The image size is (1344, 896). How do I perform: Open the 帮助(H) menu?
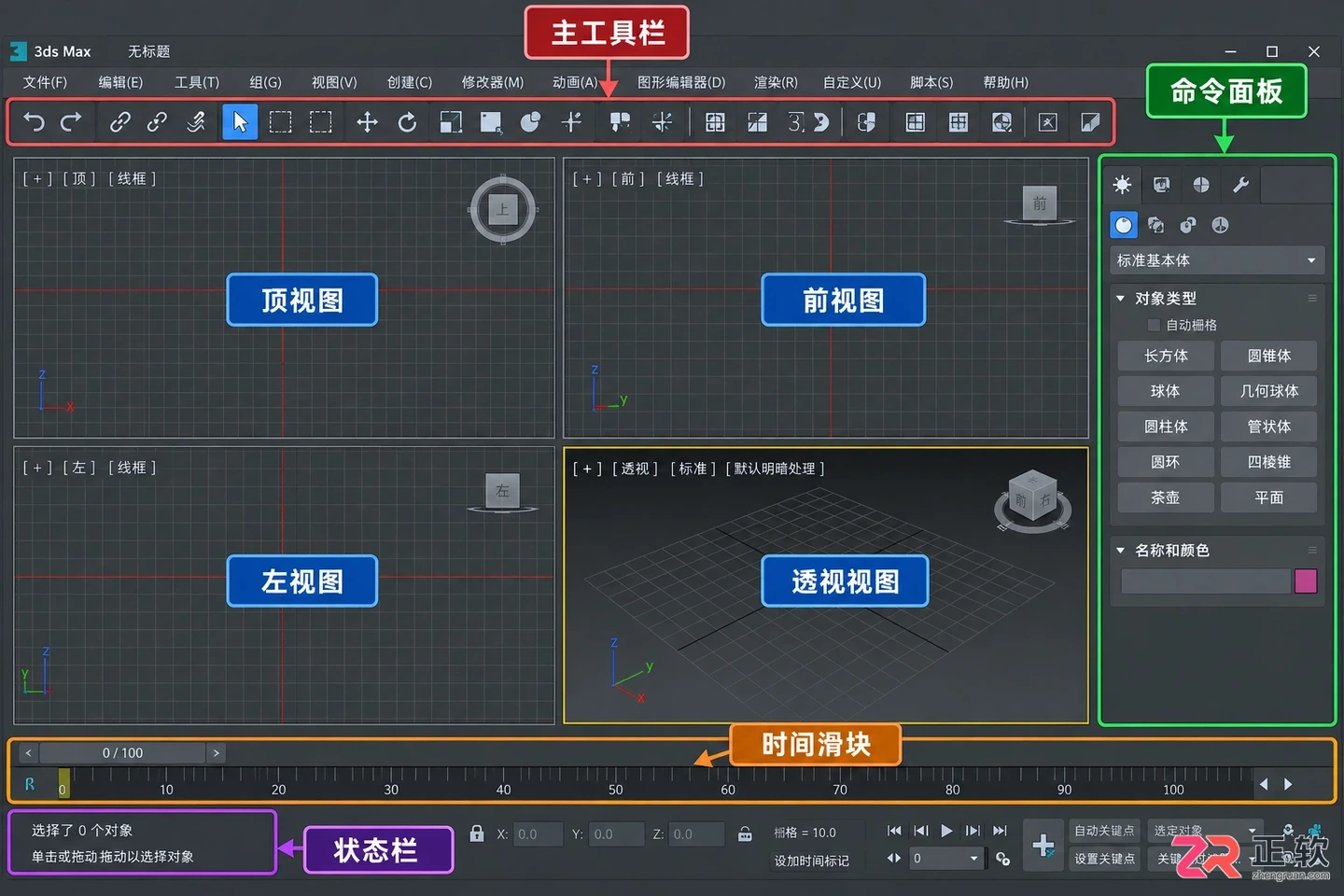[1005, 82]
